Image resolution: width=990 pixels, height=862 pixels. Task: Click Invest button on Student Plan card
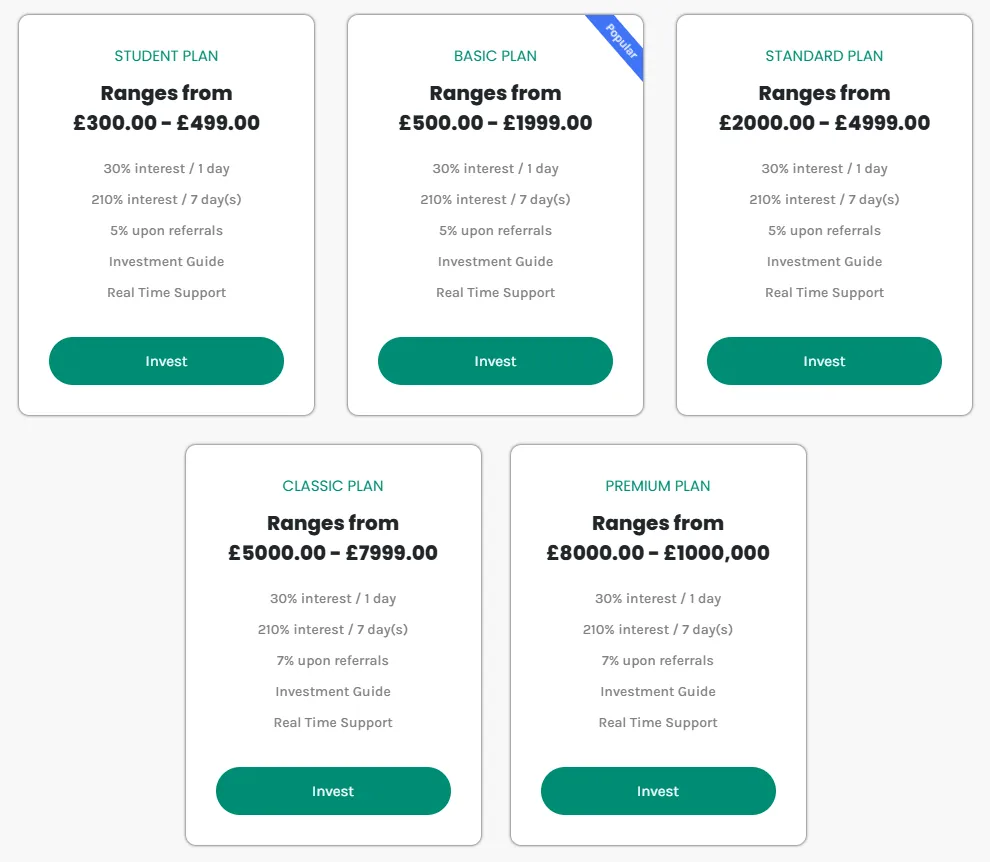click(166, 361)
